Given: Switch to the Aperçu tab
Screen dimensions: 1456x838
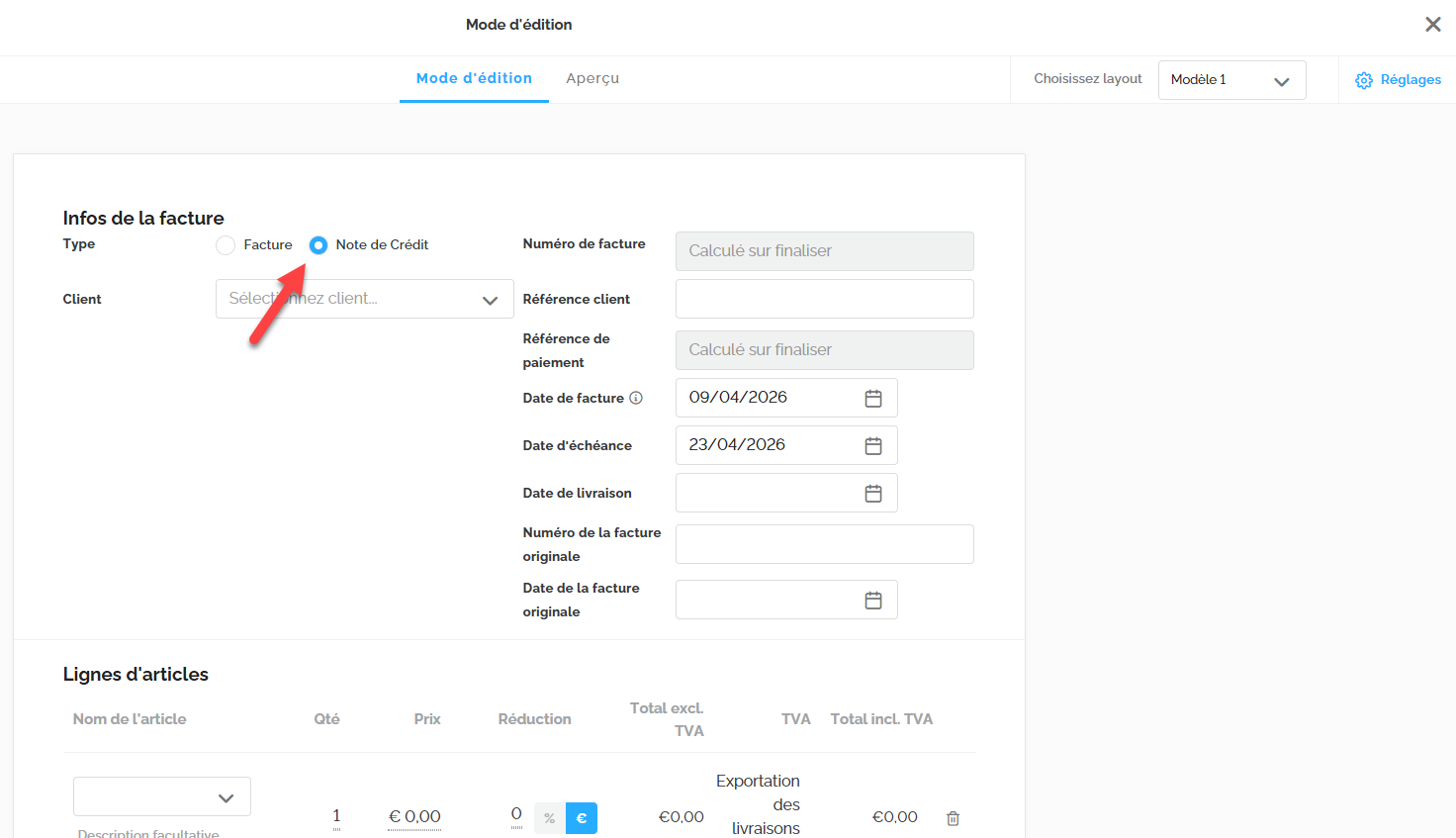Looking at the screenshot, I should click(x=592, y=78).
